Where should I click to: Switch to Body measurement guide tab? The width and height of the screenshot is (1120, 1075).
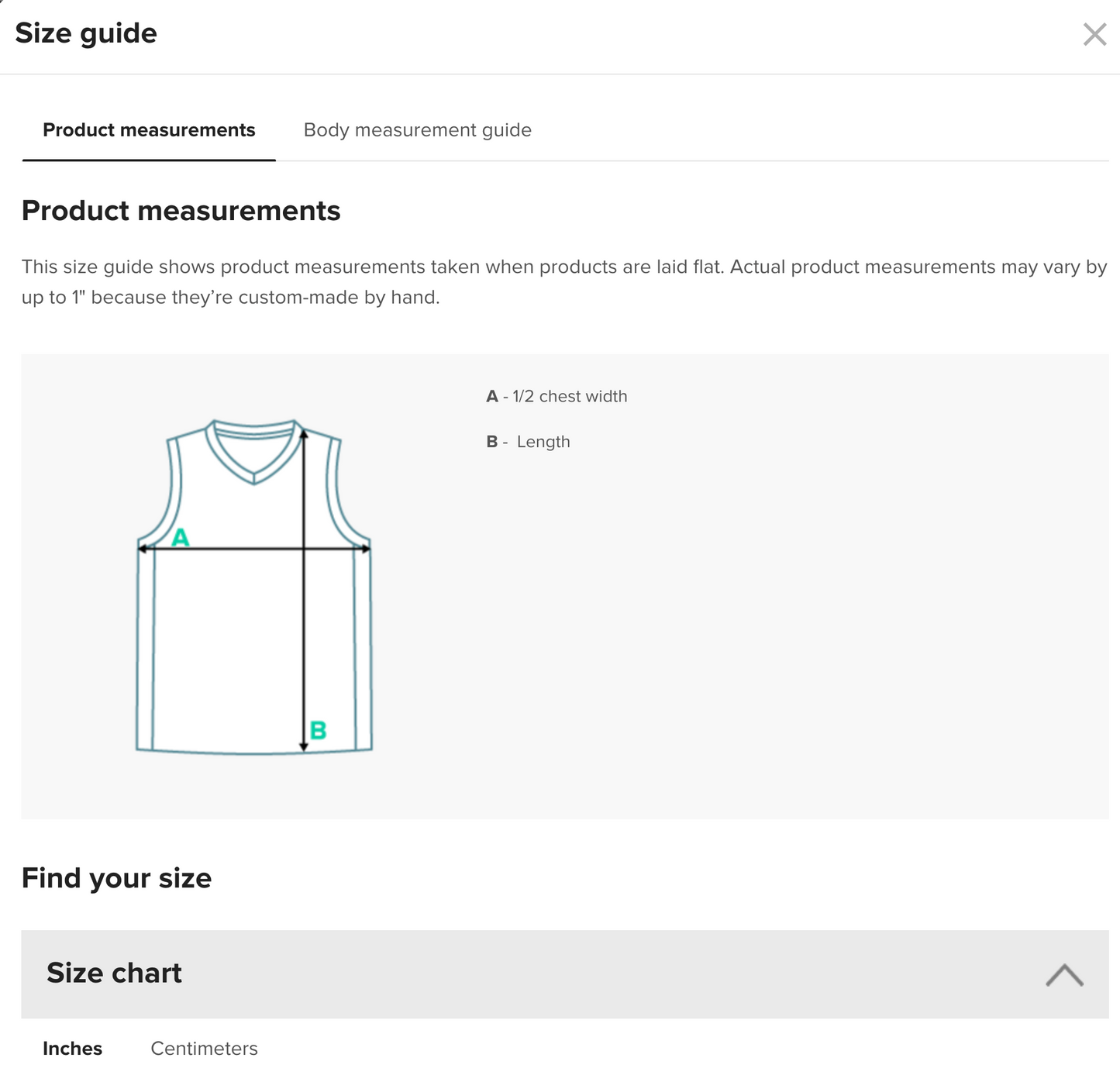coord(417,130)
